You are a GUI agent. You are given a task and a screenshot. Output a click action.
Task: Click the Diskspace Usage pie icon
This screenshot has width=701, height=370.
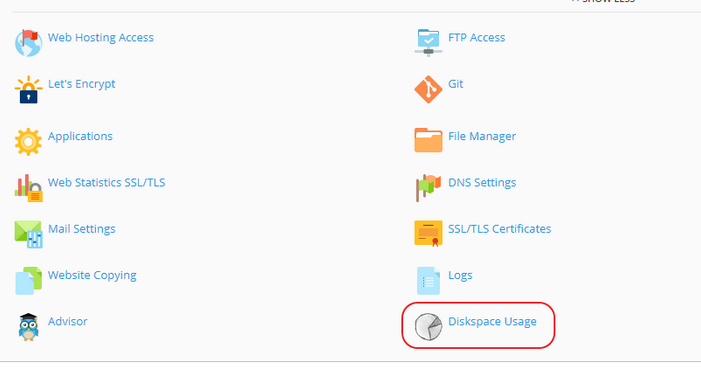(428, 327)
